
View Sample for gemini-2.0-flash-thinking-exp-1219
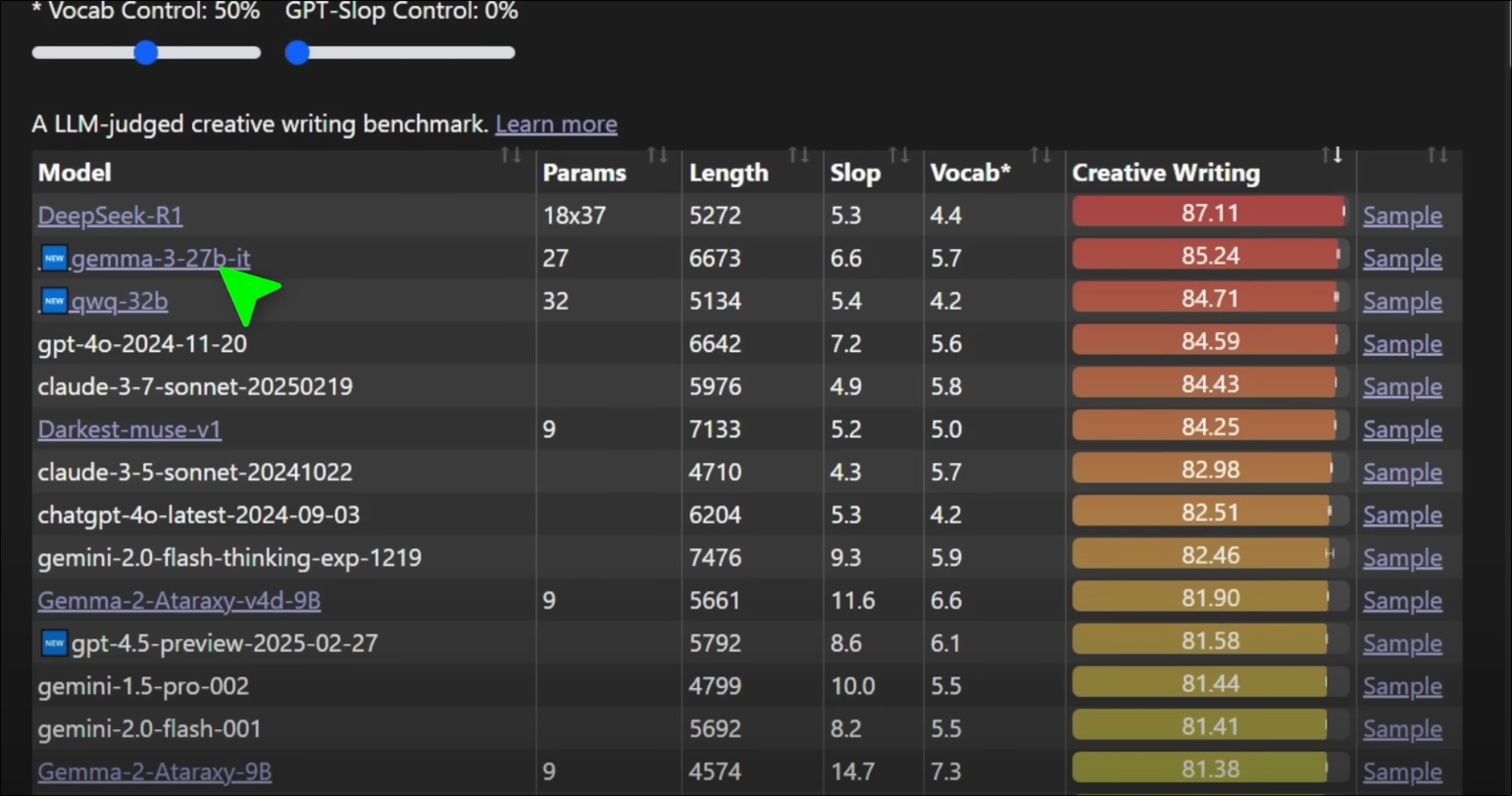1402,558
